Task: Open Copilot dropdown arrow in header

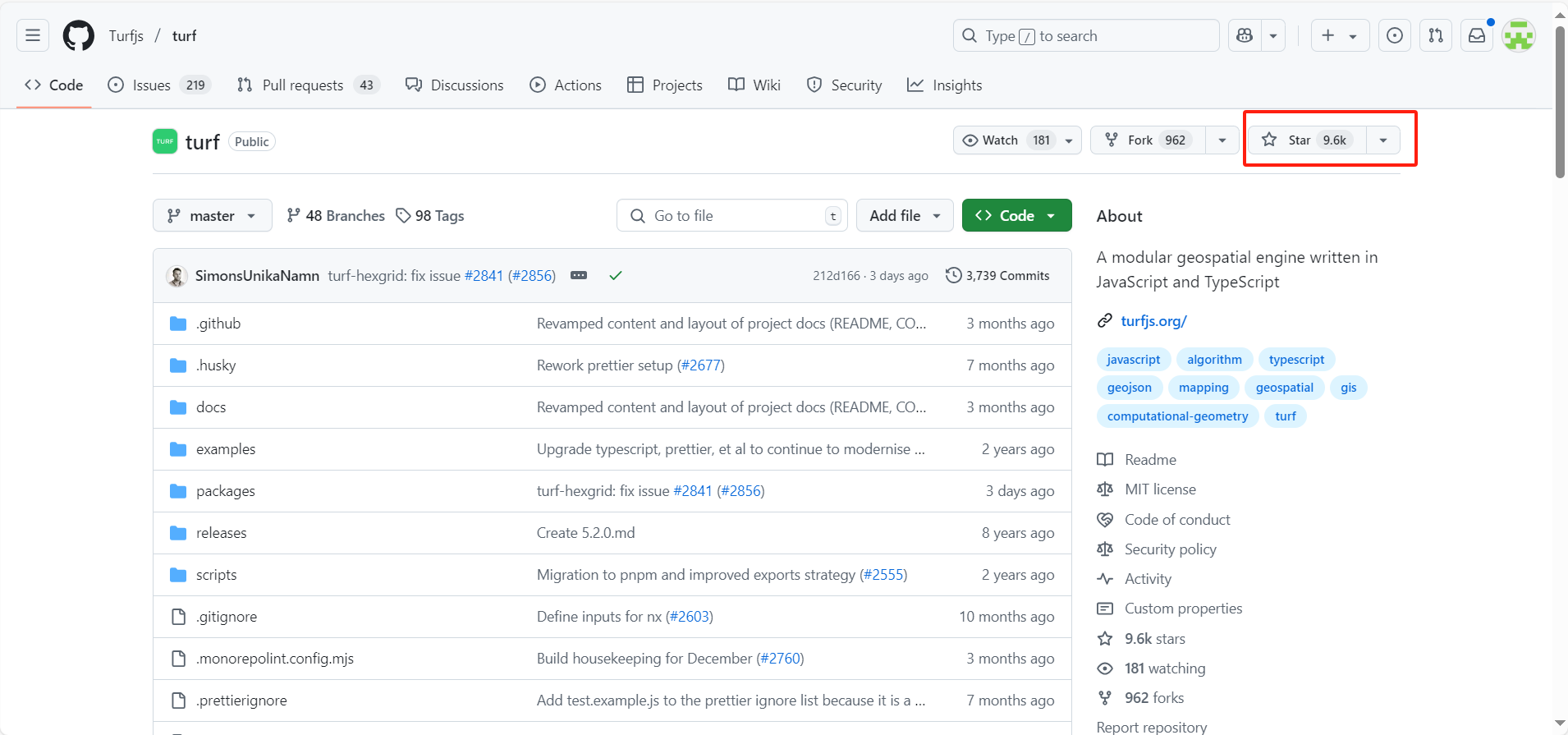Action: [1273, 35]
